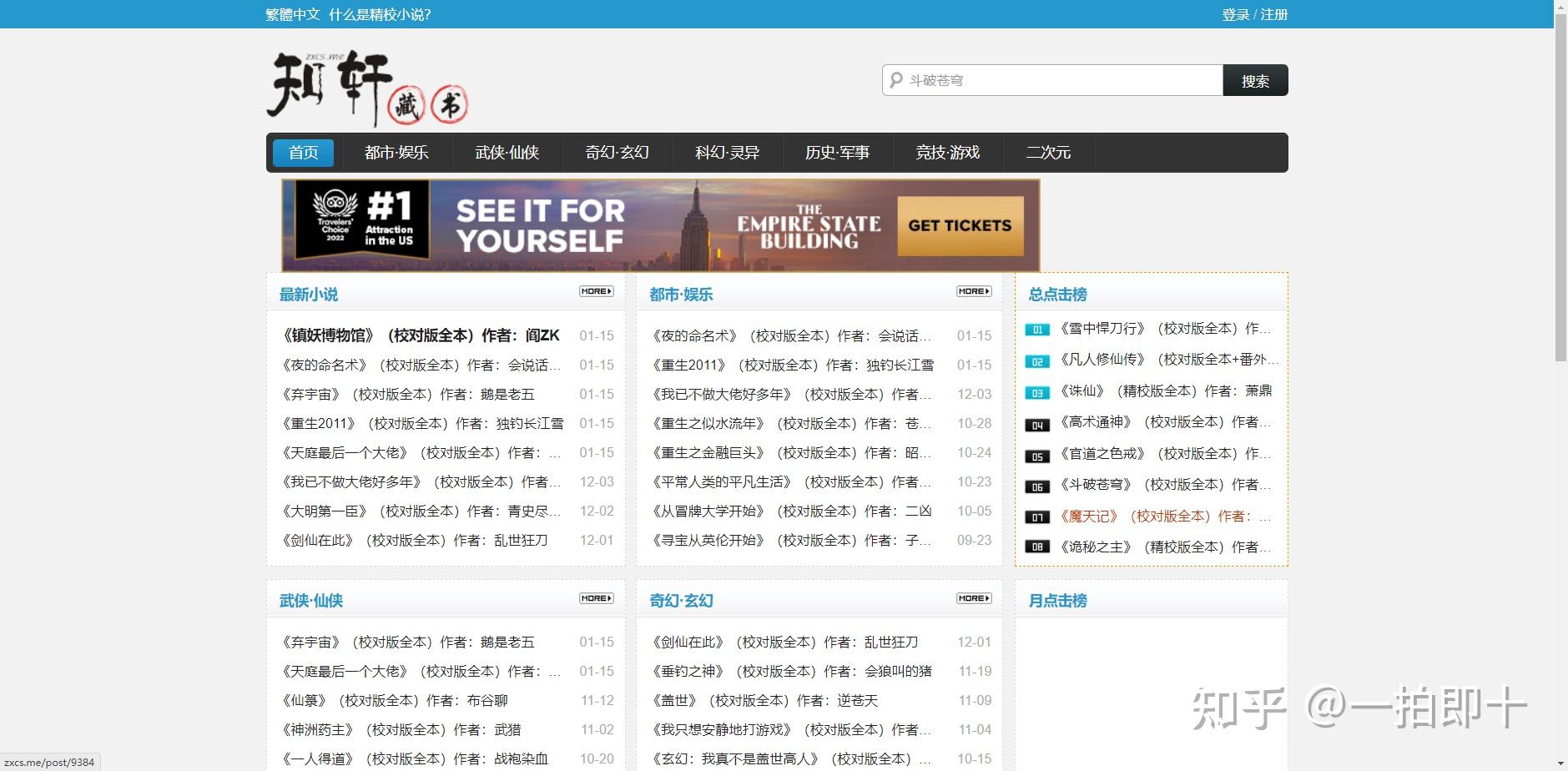Open 《神洲药主》 by 武猎

[x=401, y=729]
